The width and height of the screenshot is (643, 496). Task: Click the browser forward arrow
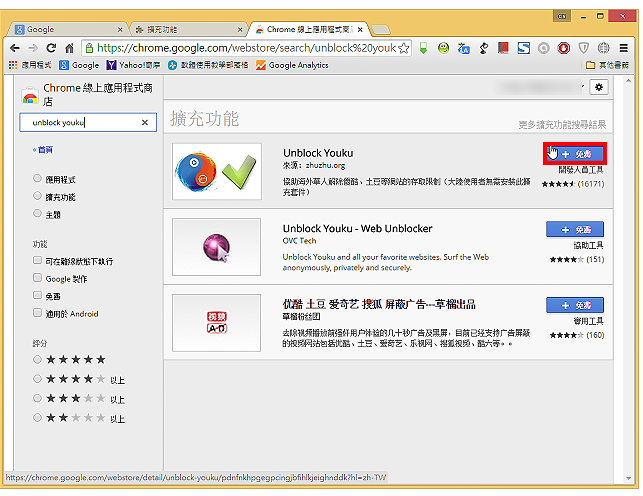32,48
